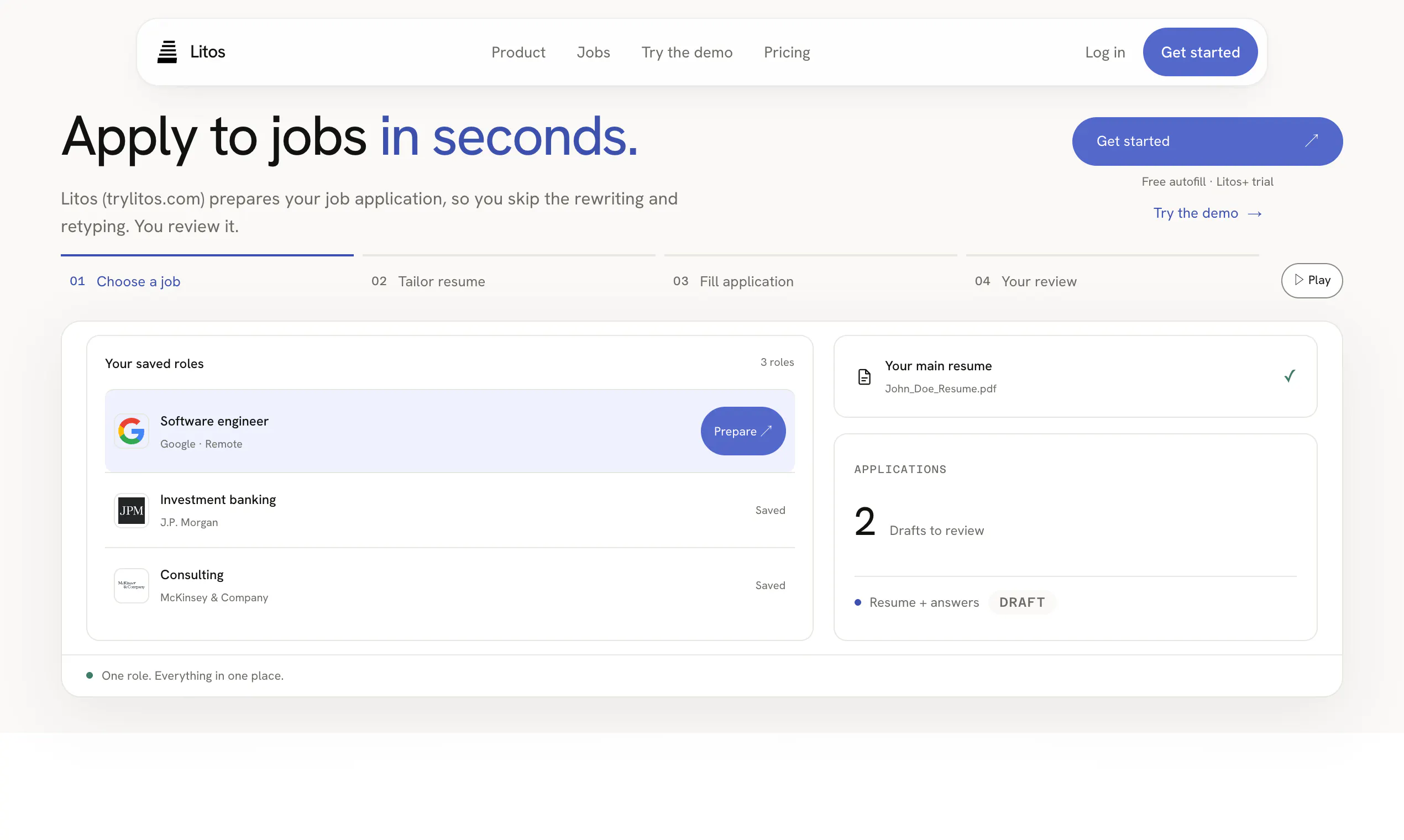Prepare the Software engineer application

click(743, 431)
